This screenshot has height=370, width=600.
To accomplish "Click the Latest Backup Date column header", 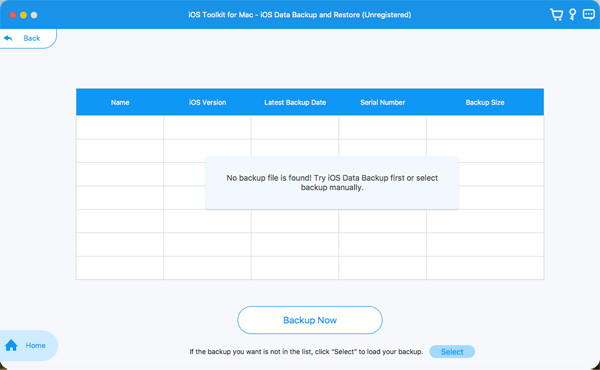I will (295, 102).
